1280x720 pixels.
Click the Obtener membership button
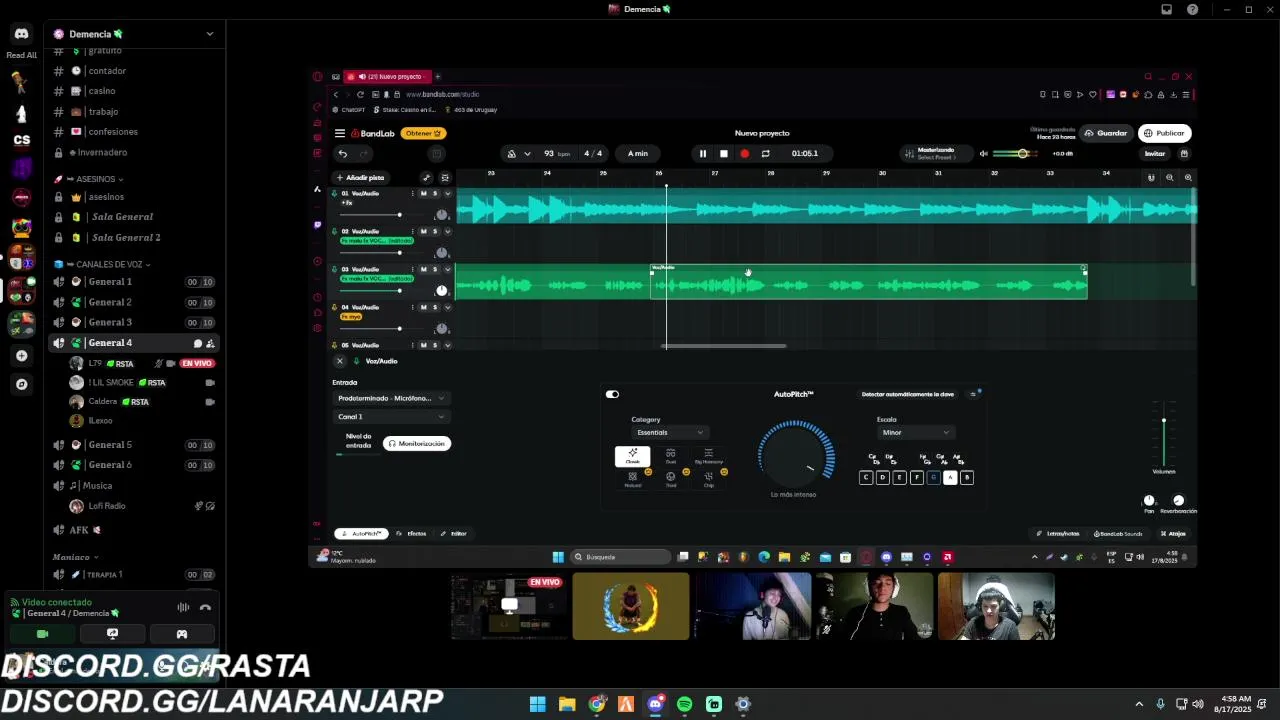pyautogui.click(x=424, y=133)
